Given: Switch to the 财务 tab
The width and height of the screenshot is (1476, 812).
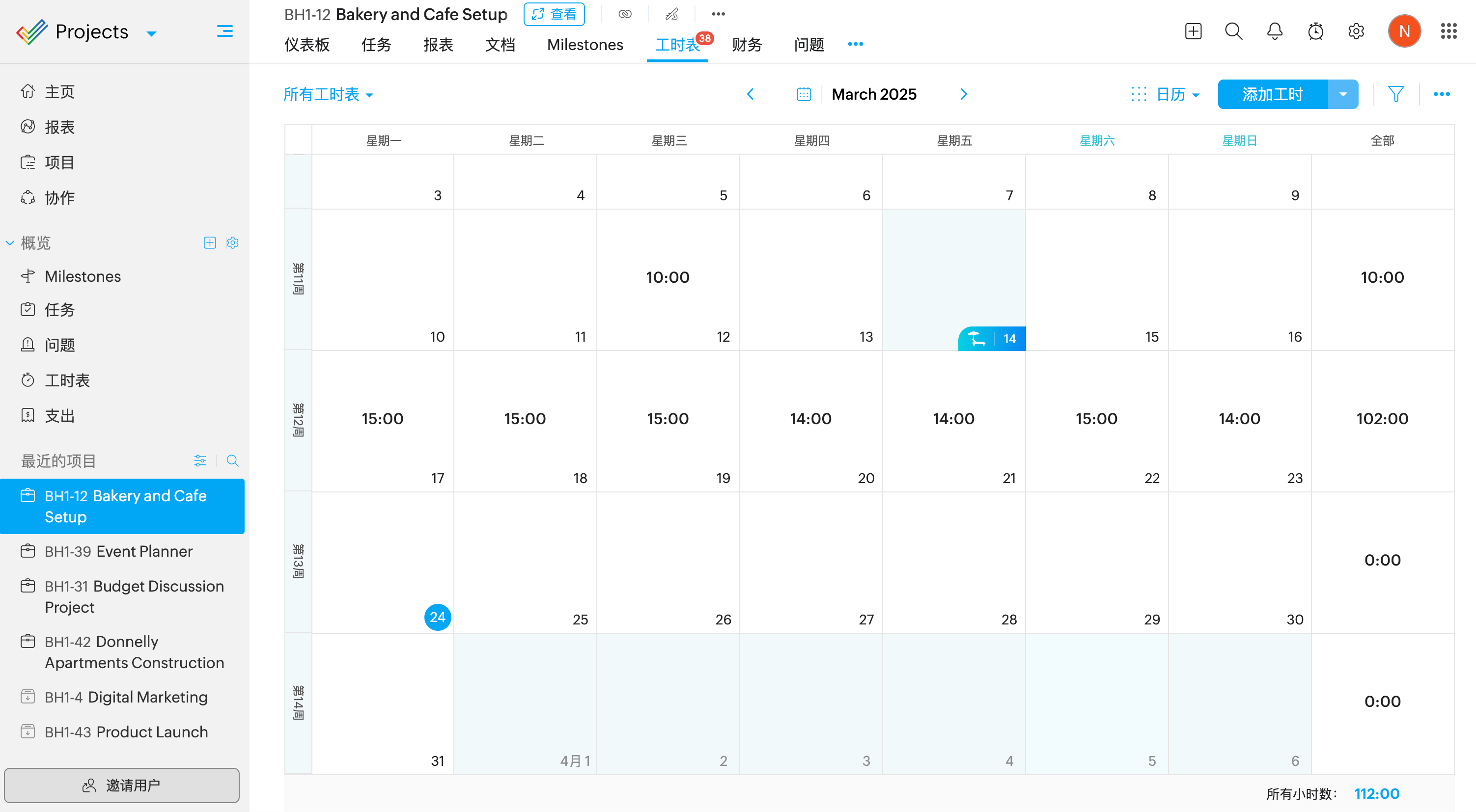Looking at the screenshot, I should (x=747, y=45).
